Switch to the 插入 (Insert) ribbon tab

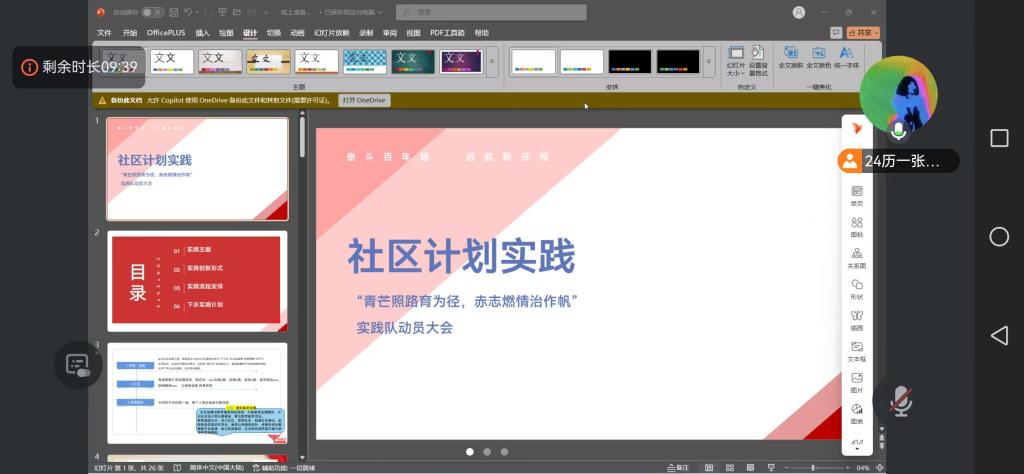[x=201, y=33]
